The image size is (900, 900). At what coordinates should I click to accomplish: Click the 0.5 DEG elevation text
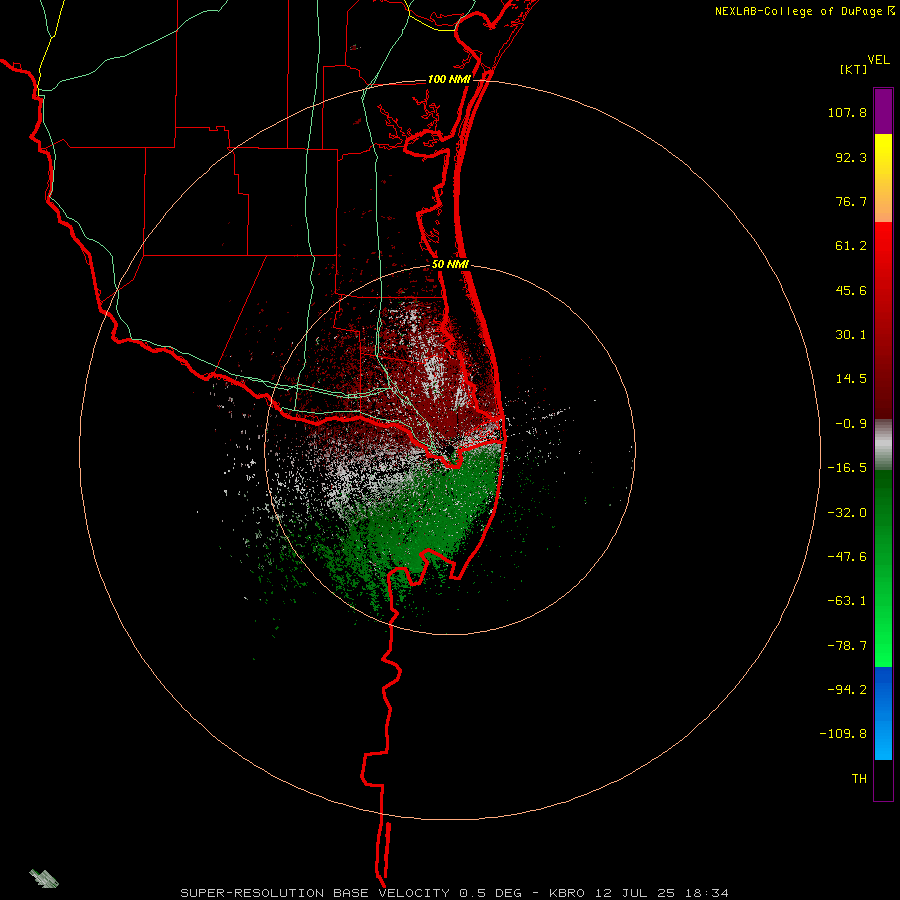tap(490, 893)
